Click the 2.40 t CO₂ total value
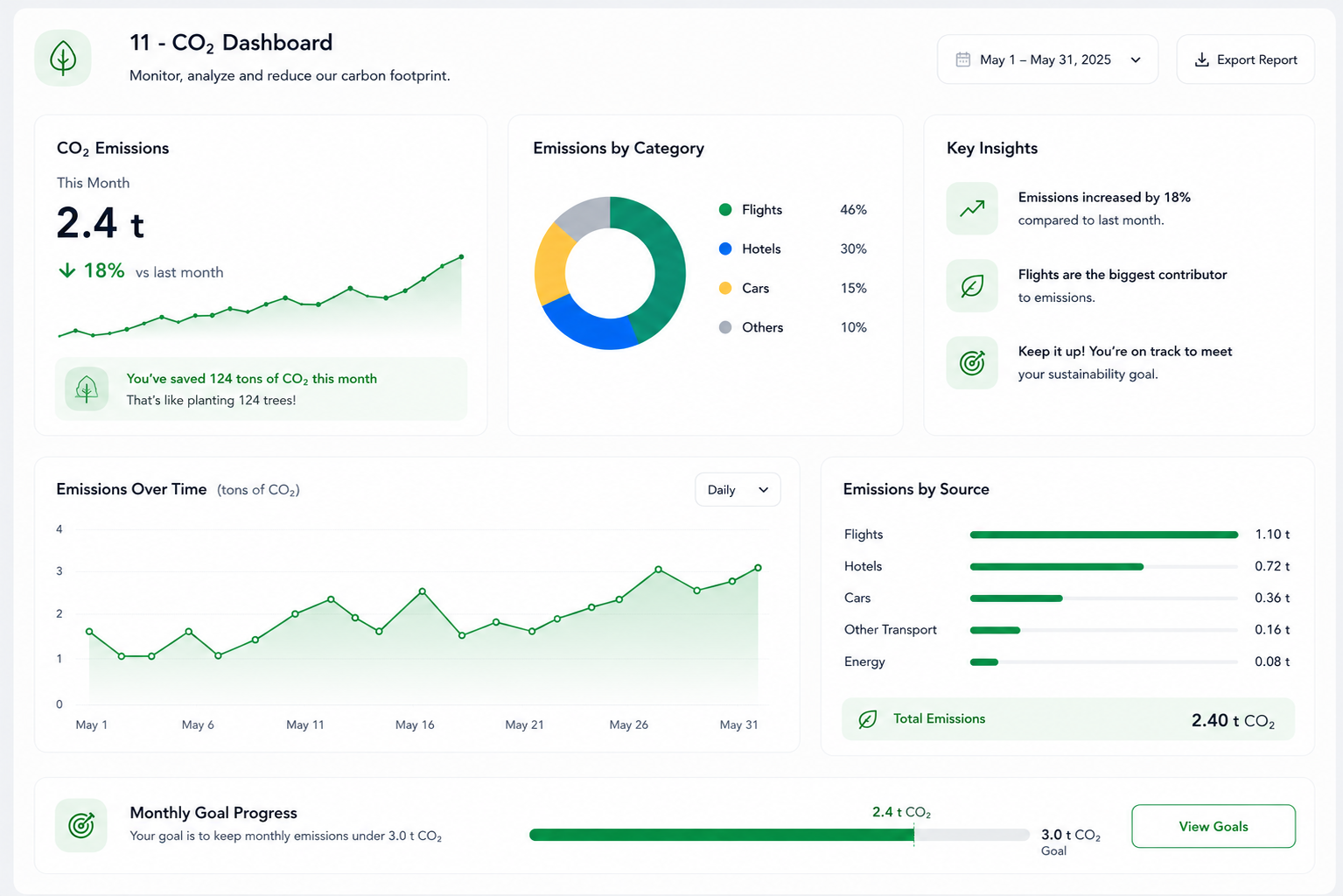Viewport: 1343px width, 896px height. 1233,720
